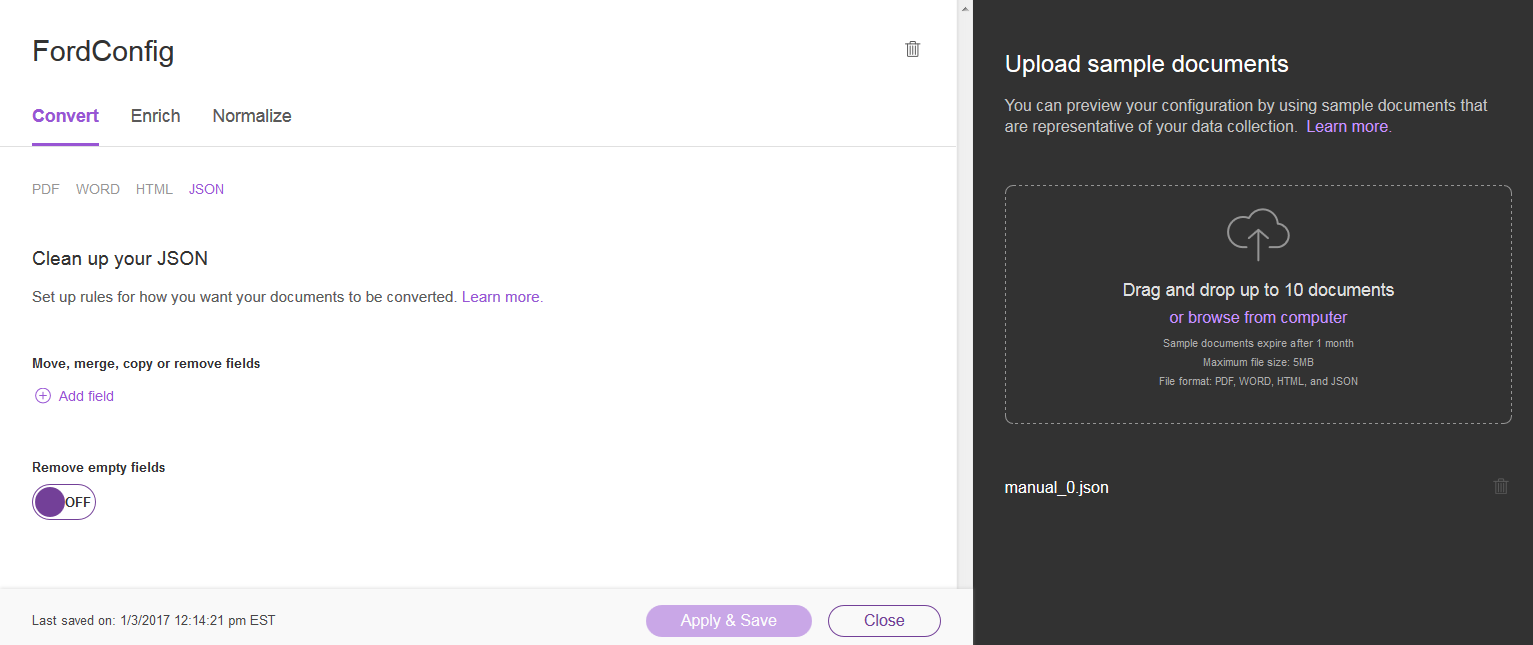Click the Close button

[884, 620]
